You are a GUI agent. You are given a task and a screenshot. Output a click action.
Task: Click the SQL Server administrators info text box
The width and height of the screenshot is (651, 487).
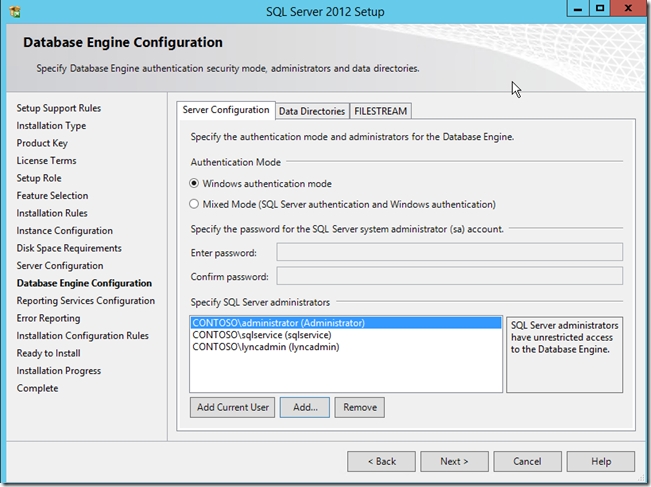(x=565, y=355)
